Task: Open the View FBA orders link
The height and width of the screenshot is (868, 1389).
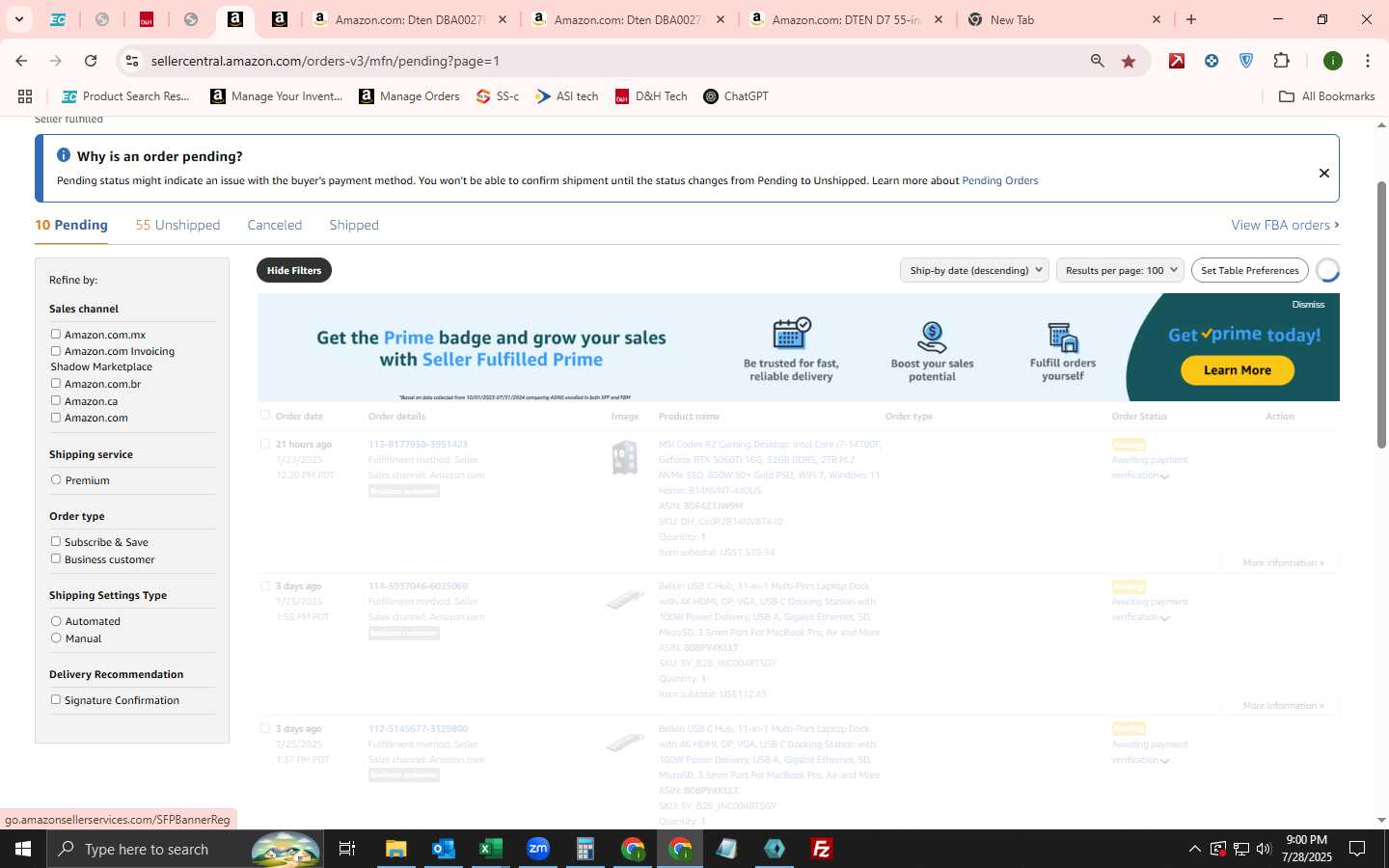Action: point(1285,225)
